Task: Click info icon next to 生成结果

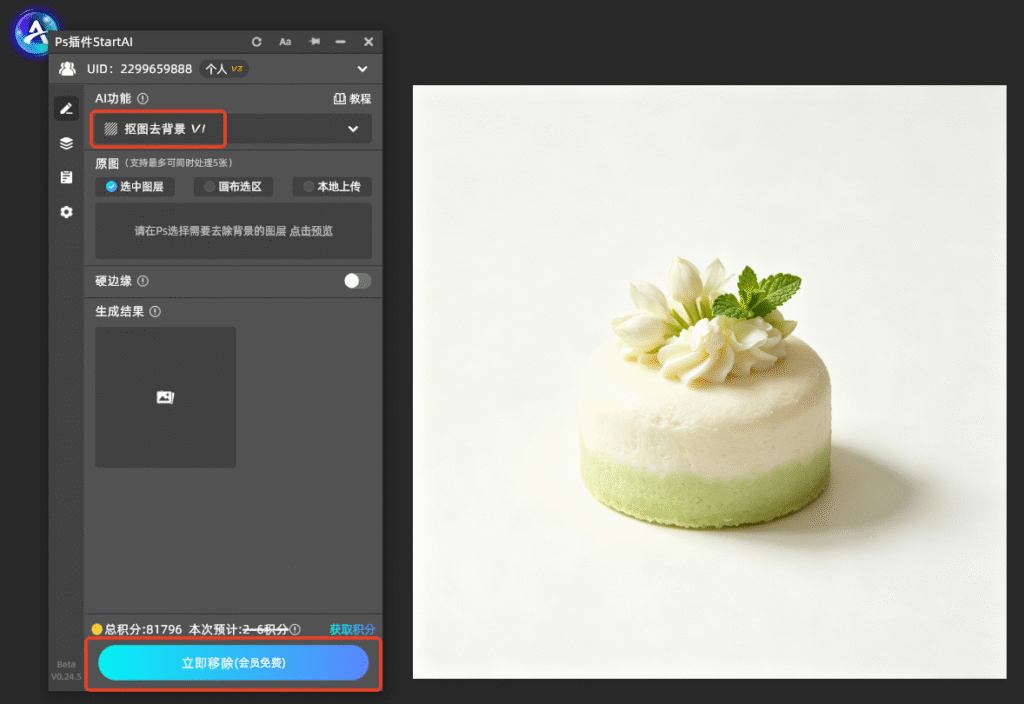Action: (x=155, y=312)
